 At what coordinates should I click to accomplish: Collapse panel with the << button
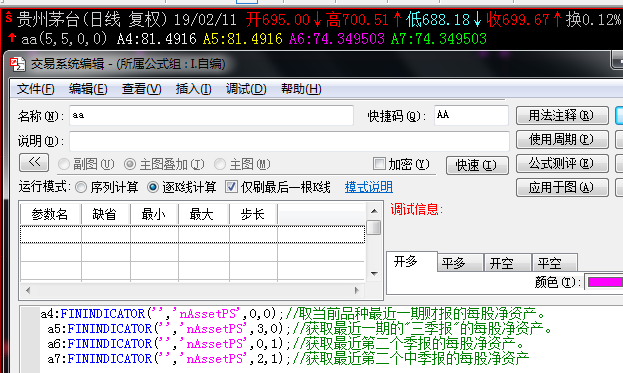(34, 162)
